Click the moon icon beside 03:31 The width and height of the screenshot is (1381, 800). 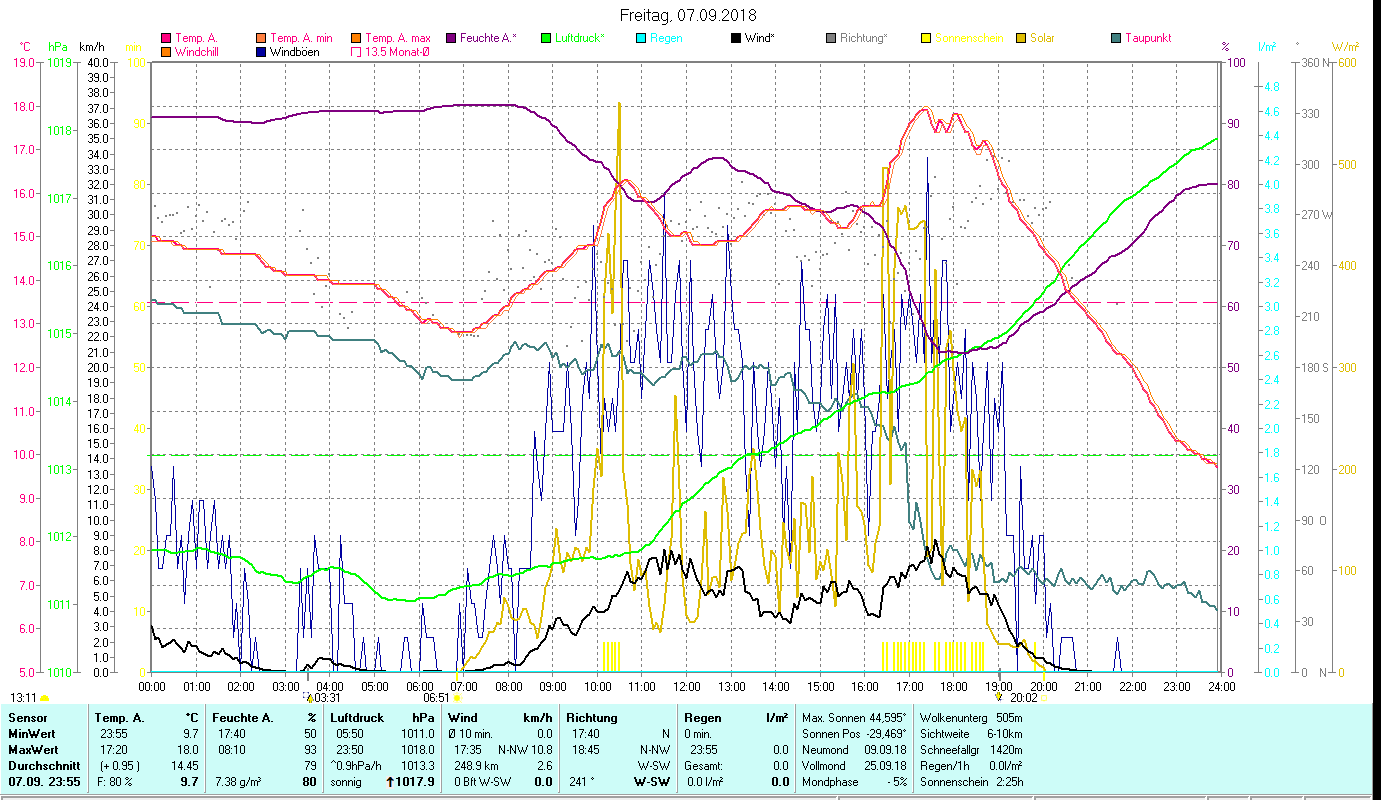pos(307,696)
